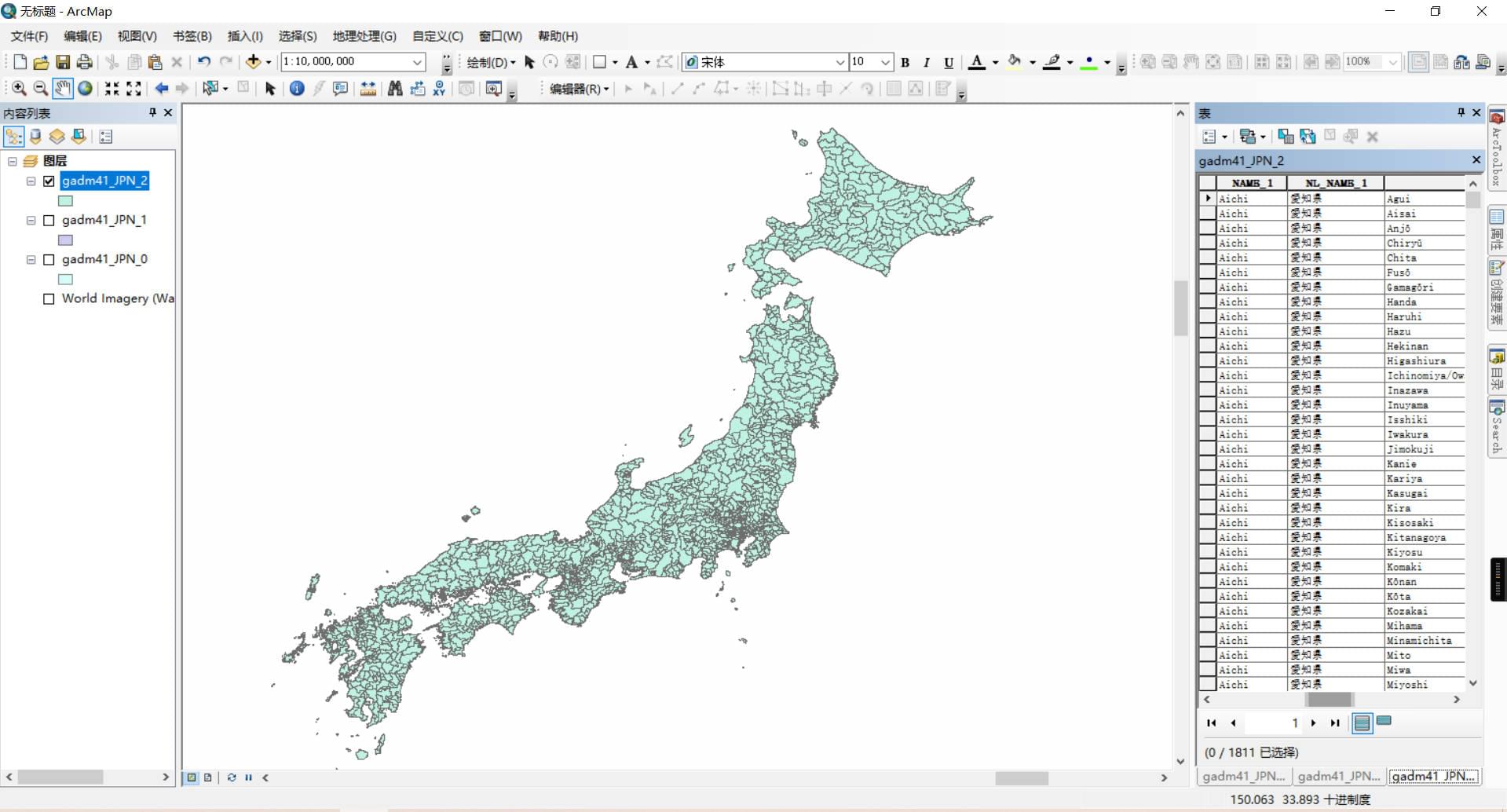Open the 绘制(D) drawing menu
Image resolution: width=1507 pixels, height=812 pixels.
pos(491,62)
